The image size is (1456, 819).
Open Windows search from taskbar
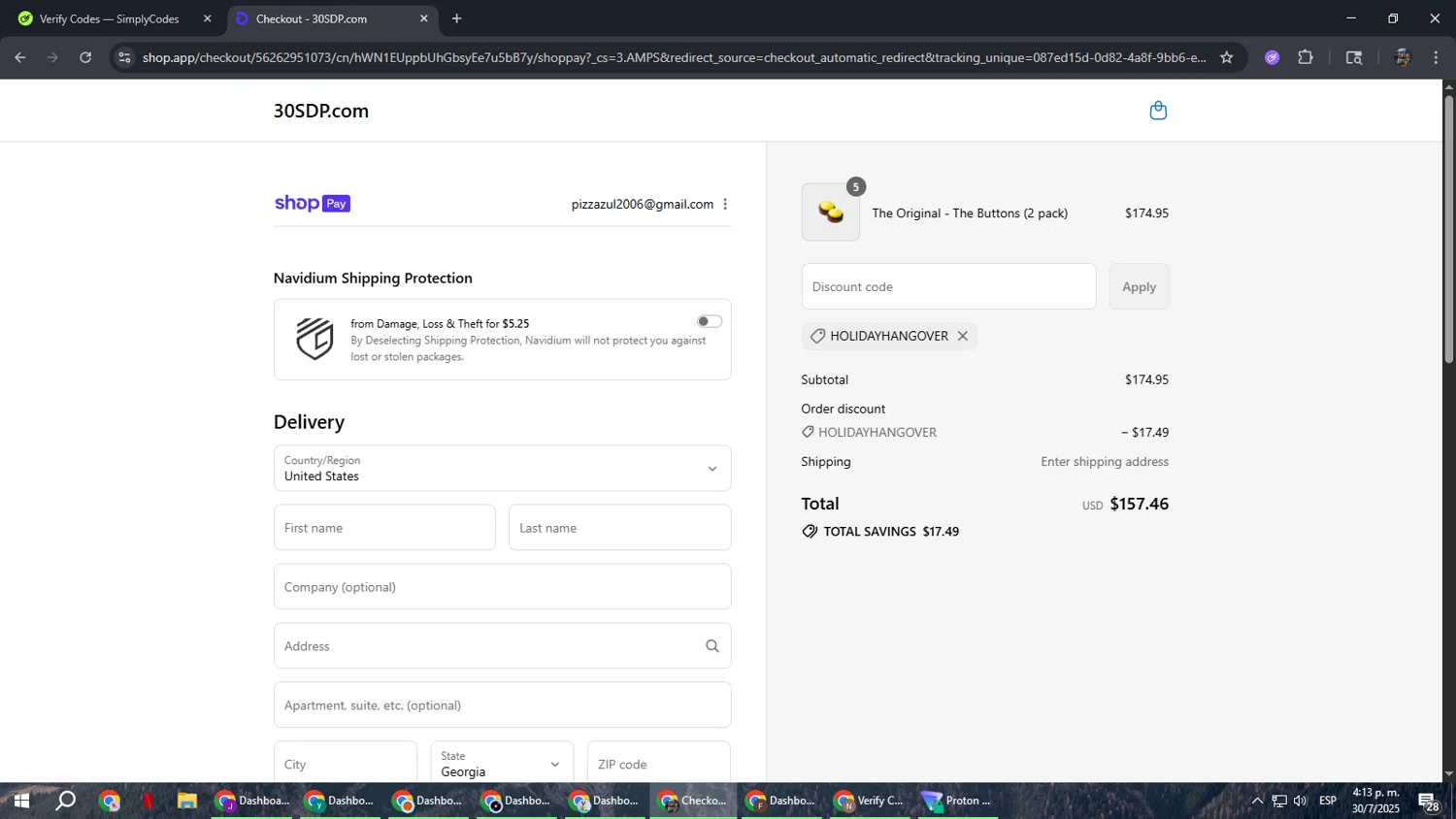click(65, 801)
